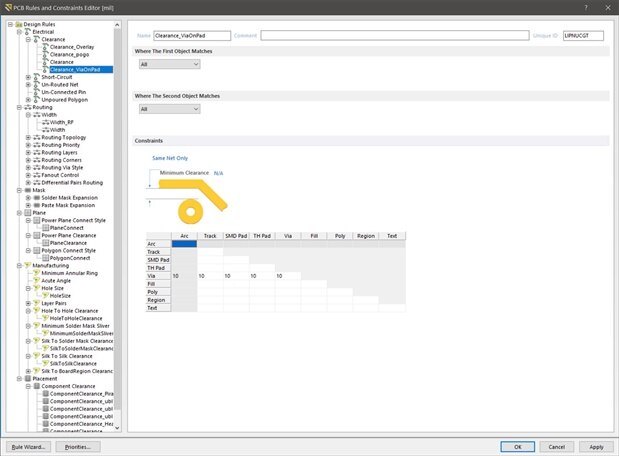This screenshot has height=456, width=619.
Task: Open the first object matches dropdown
Action: pyautogui.click(x=169, y=64)
